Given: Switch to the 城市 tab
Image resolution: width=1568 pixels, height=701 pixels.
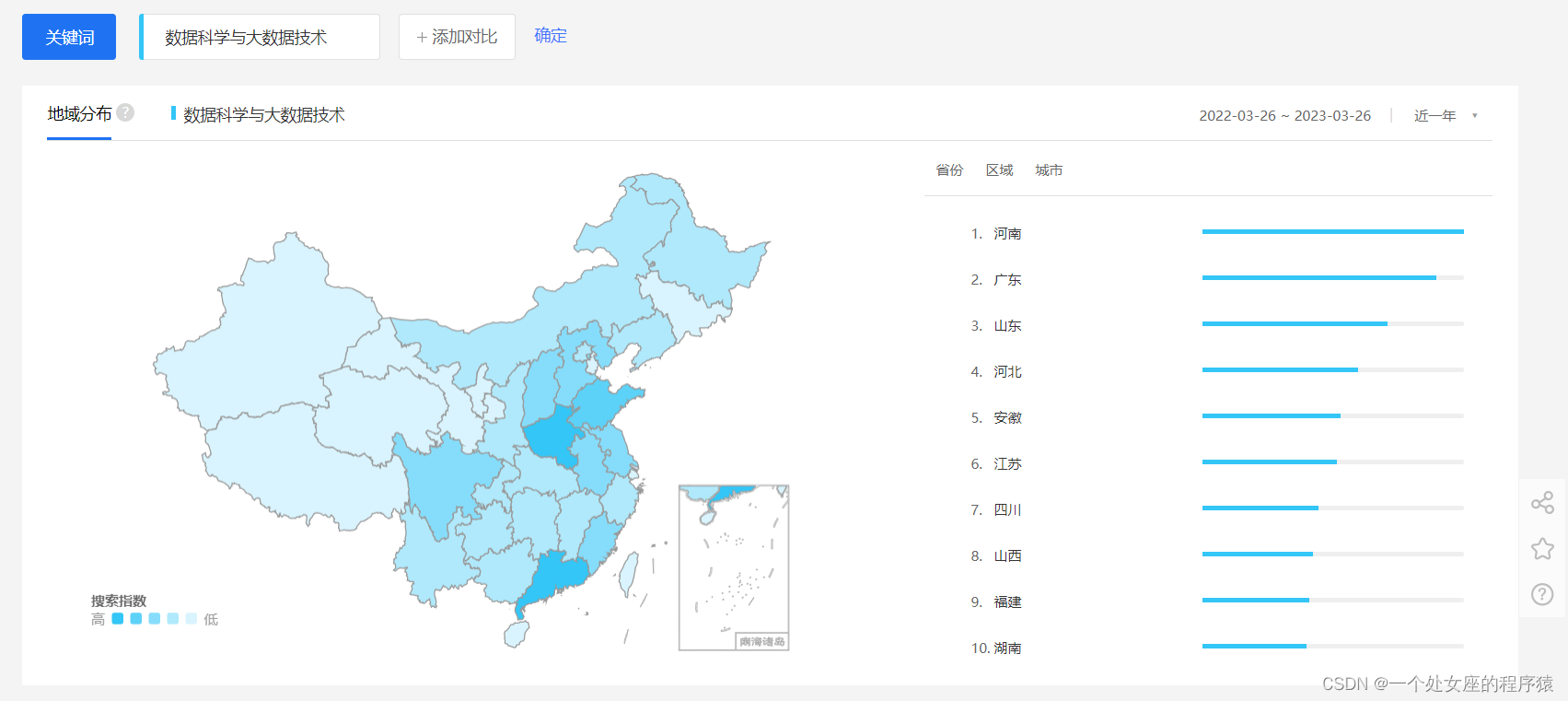Looking at the screenshot, I should pyautogui.click(x=1049, y=169).
